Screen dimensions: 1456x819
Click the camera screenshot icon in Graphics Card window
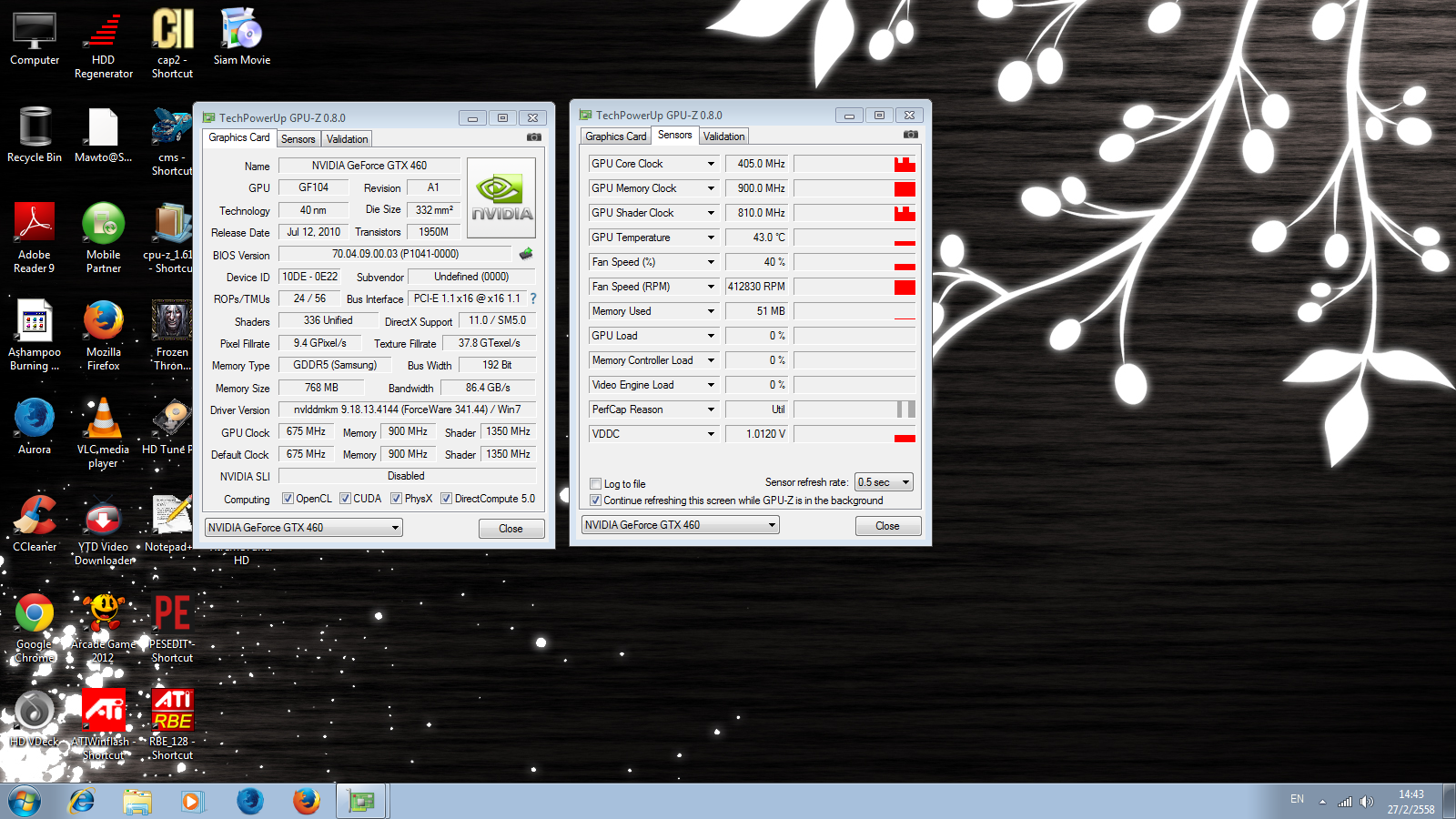coord(534,137)
